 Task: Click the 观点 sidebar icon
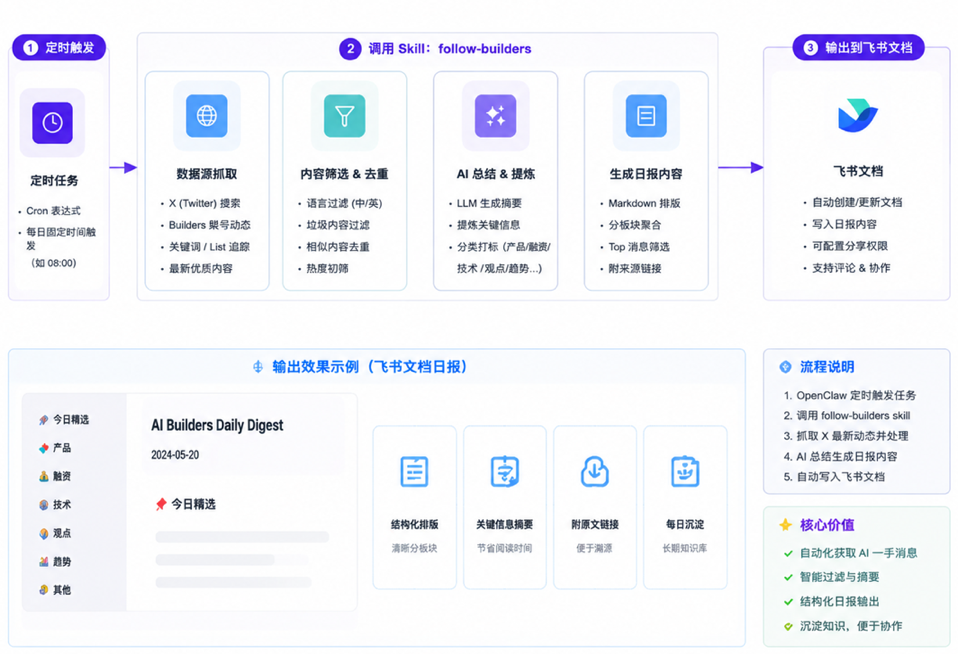point(43,534)
